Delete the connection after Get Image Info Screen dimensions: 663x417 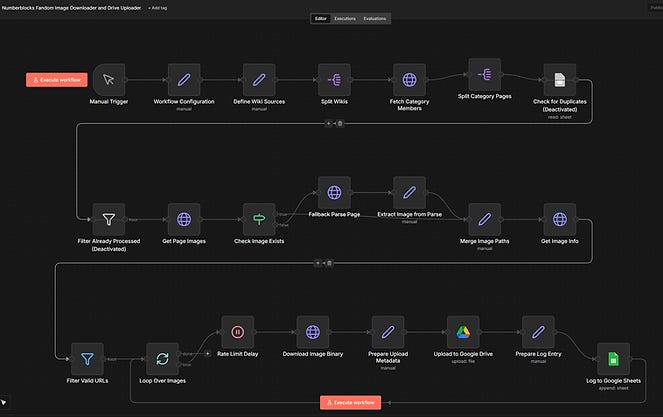click(329, 263)
